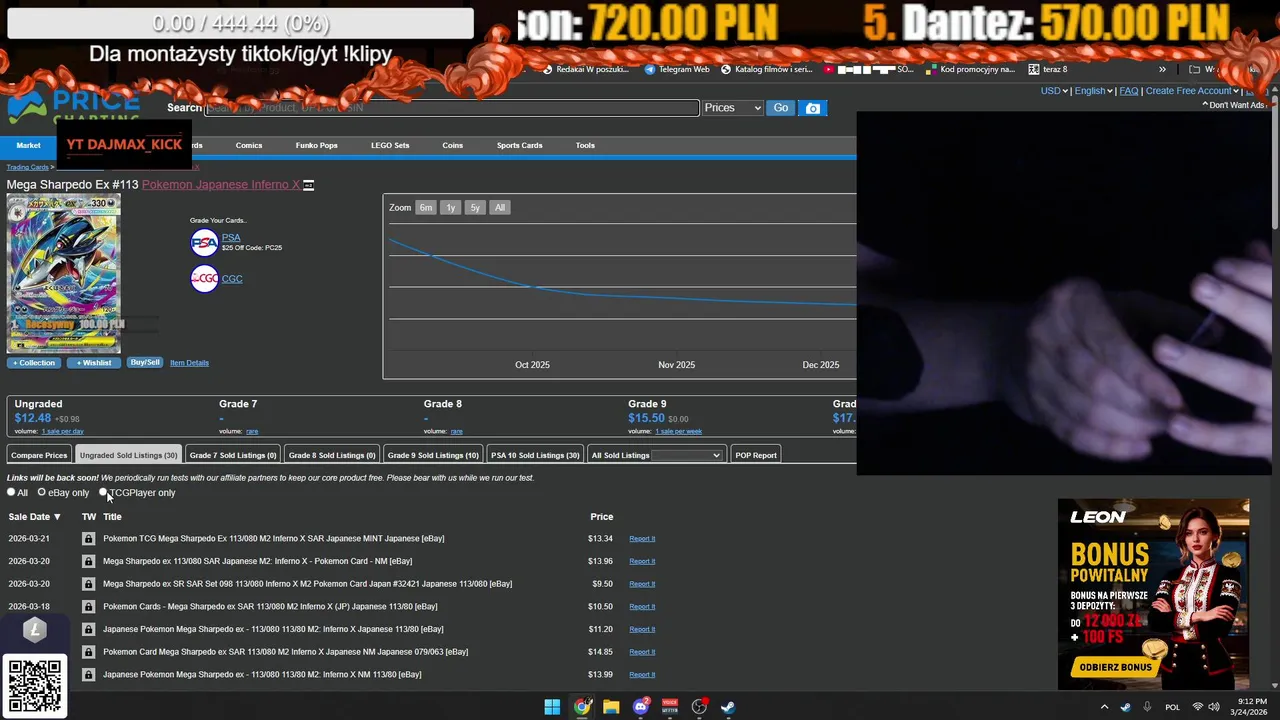Open Chrome from the taskbar
Screen dimensions: 1280x720
(582, 707)
